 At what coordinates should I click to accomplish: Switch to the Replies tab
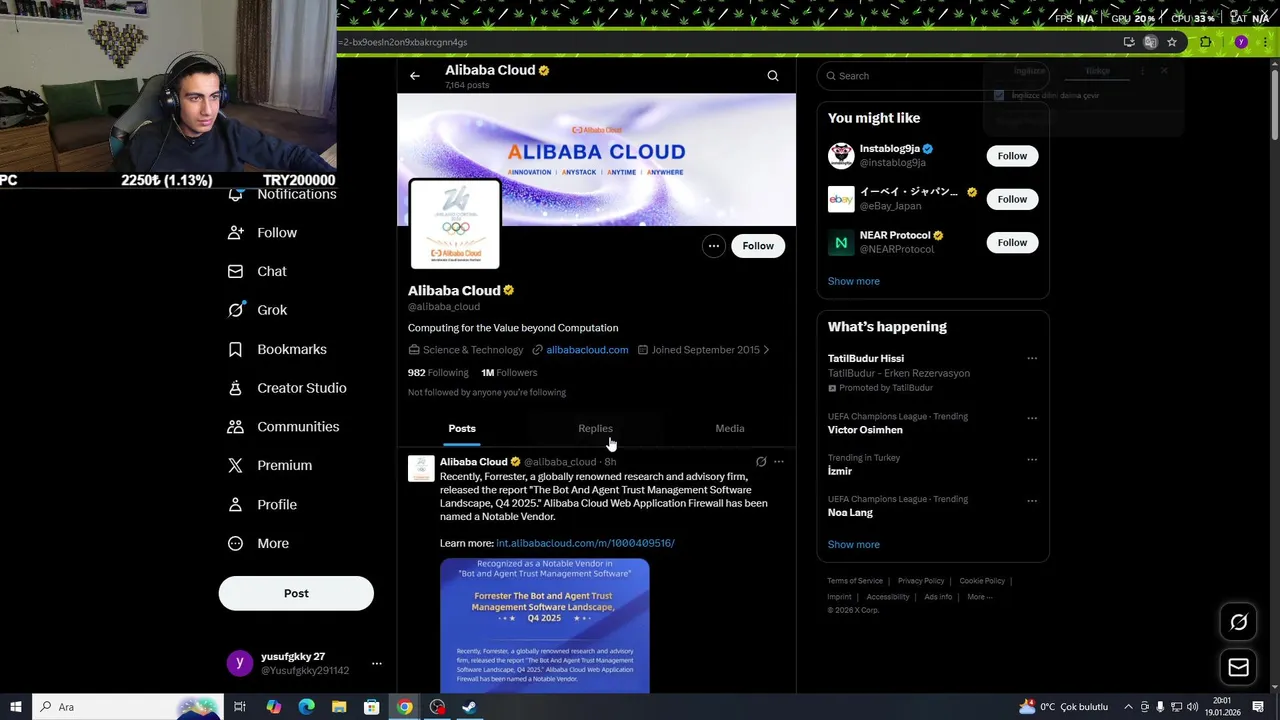point(595,428)
